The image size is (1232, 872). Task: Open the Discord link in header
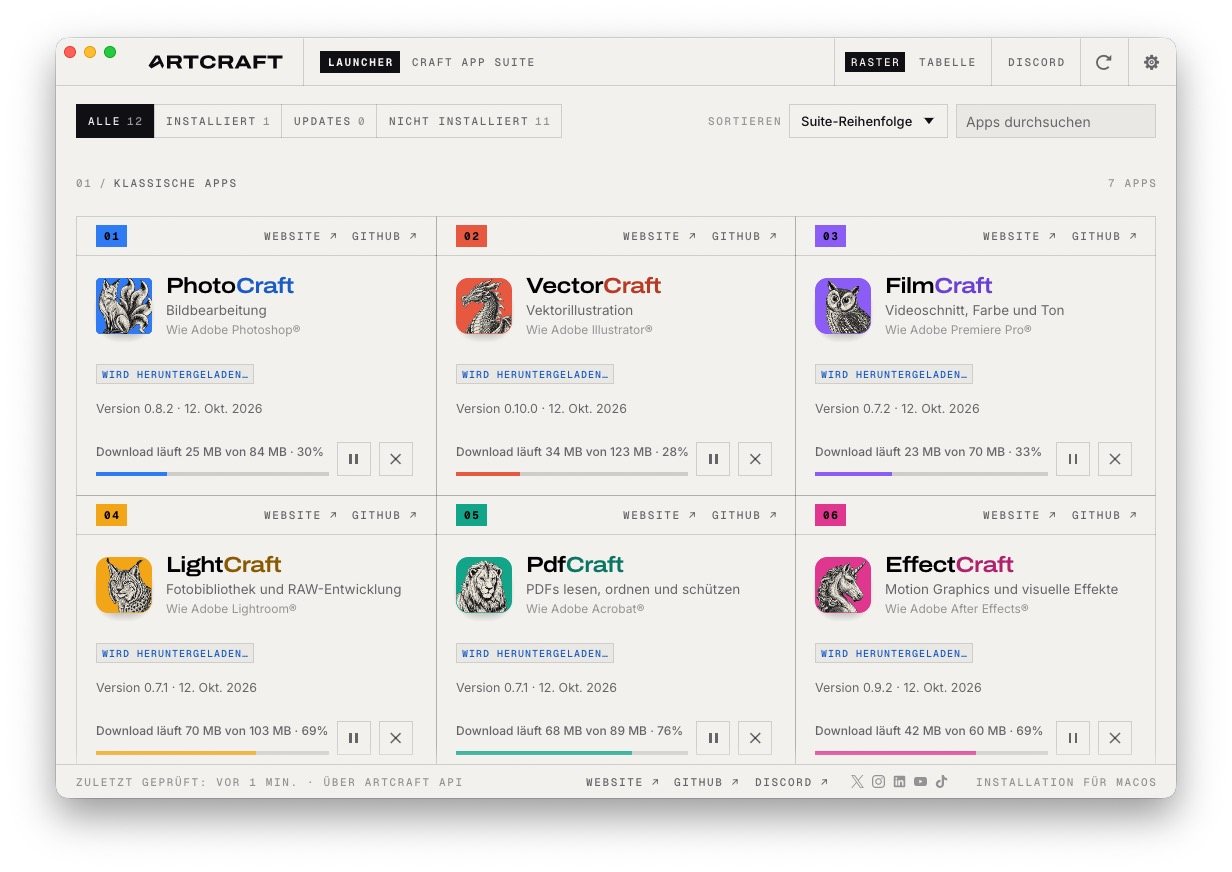pyautogui.click(x=1036, y=62)
